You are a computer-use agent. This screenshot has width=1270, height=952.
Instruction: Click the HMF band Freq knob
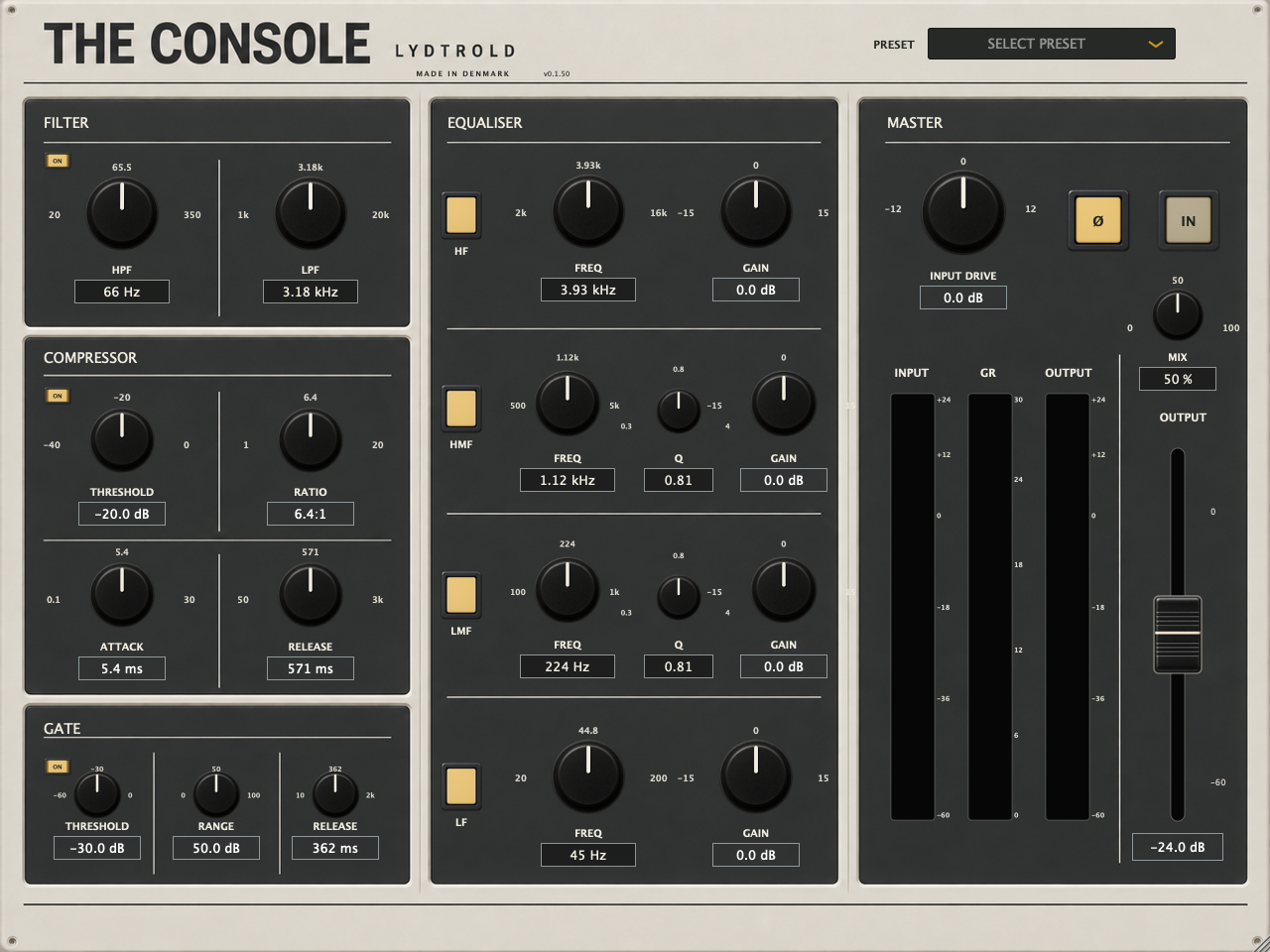tap(568, 403)
